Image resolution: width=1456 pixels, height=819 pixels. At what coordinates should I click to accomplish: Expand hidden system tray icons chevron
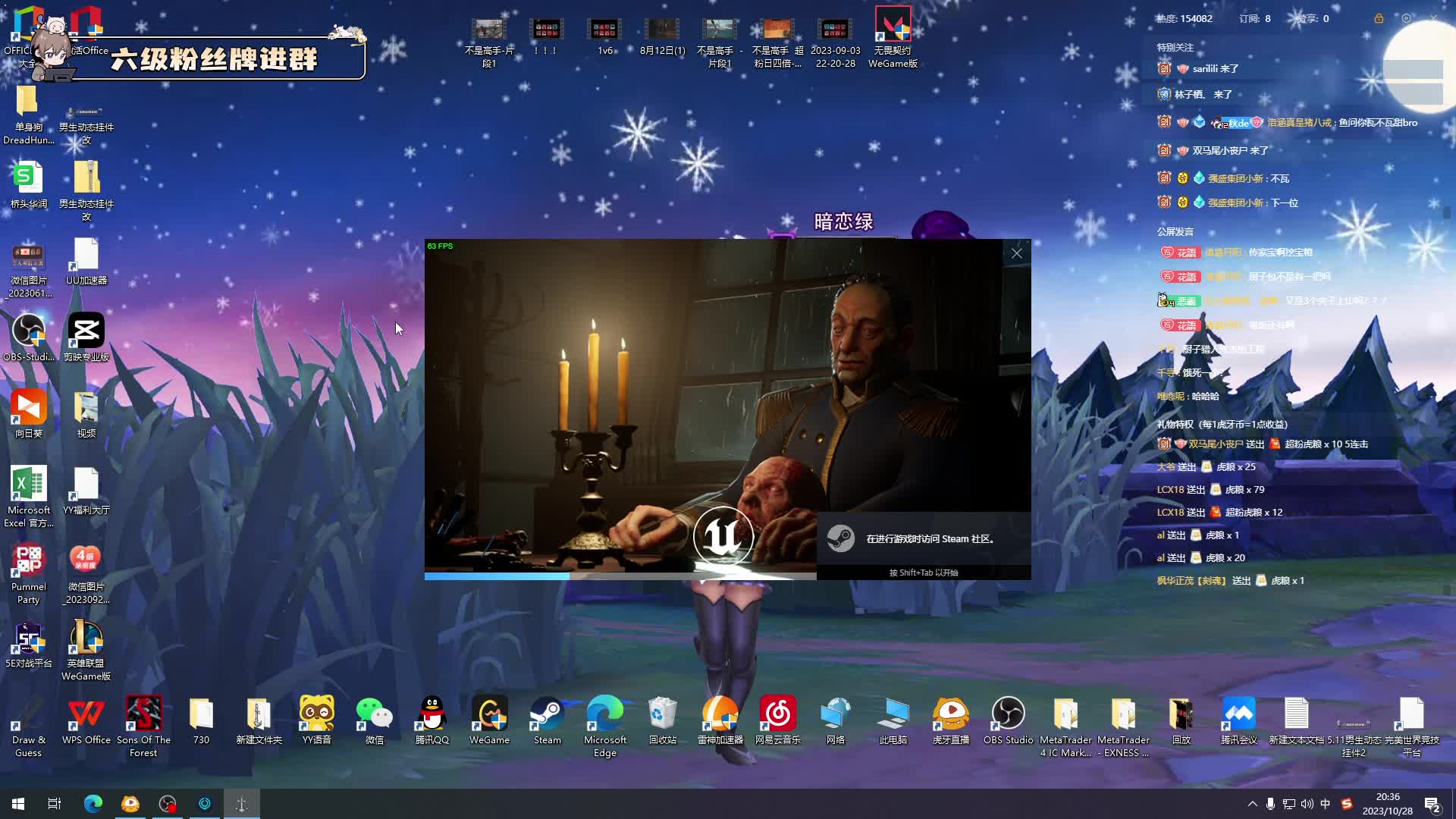1252,804
